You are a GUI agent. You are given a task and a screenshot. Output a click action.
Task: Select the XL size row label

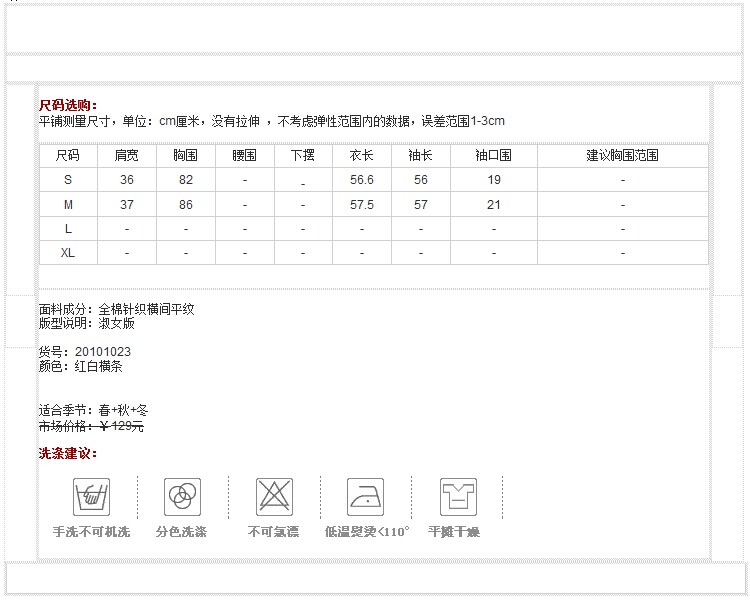point(68,253)
